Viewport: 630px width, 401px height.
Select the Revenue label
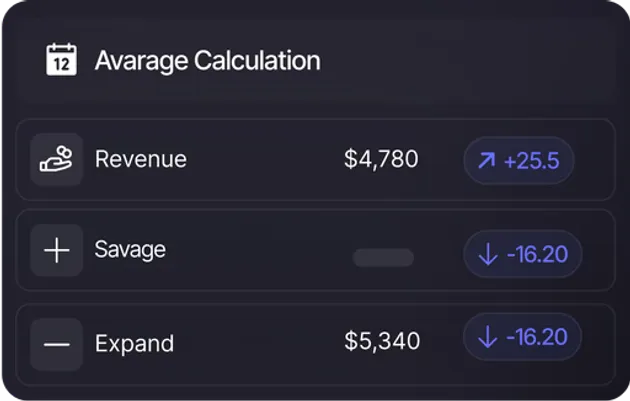[x=140, y=160]
